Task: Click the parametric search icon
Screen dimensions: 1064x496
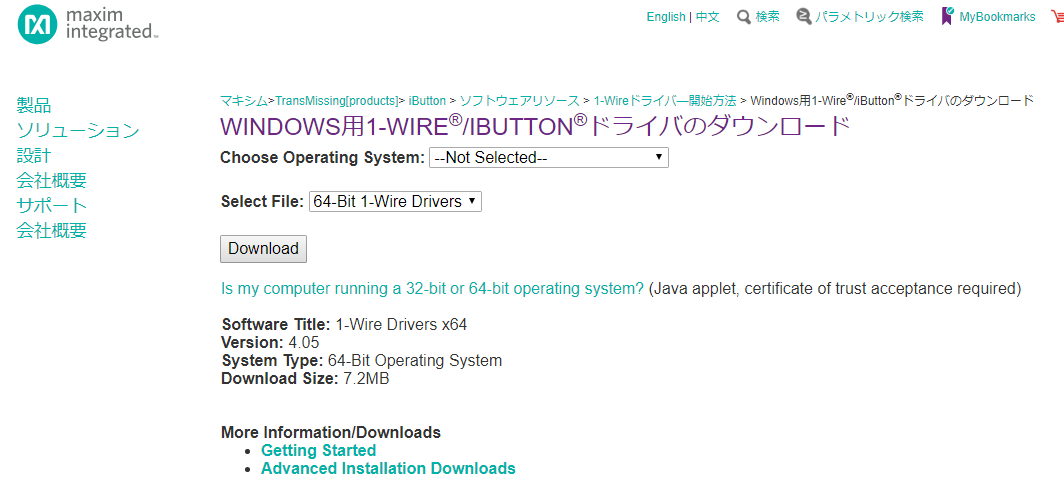Action: tap(804, 17)
